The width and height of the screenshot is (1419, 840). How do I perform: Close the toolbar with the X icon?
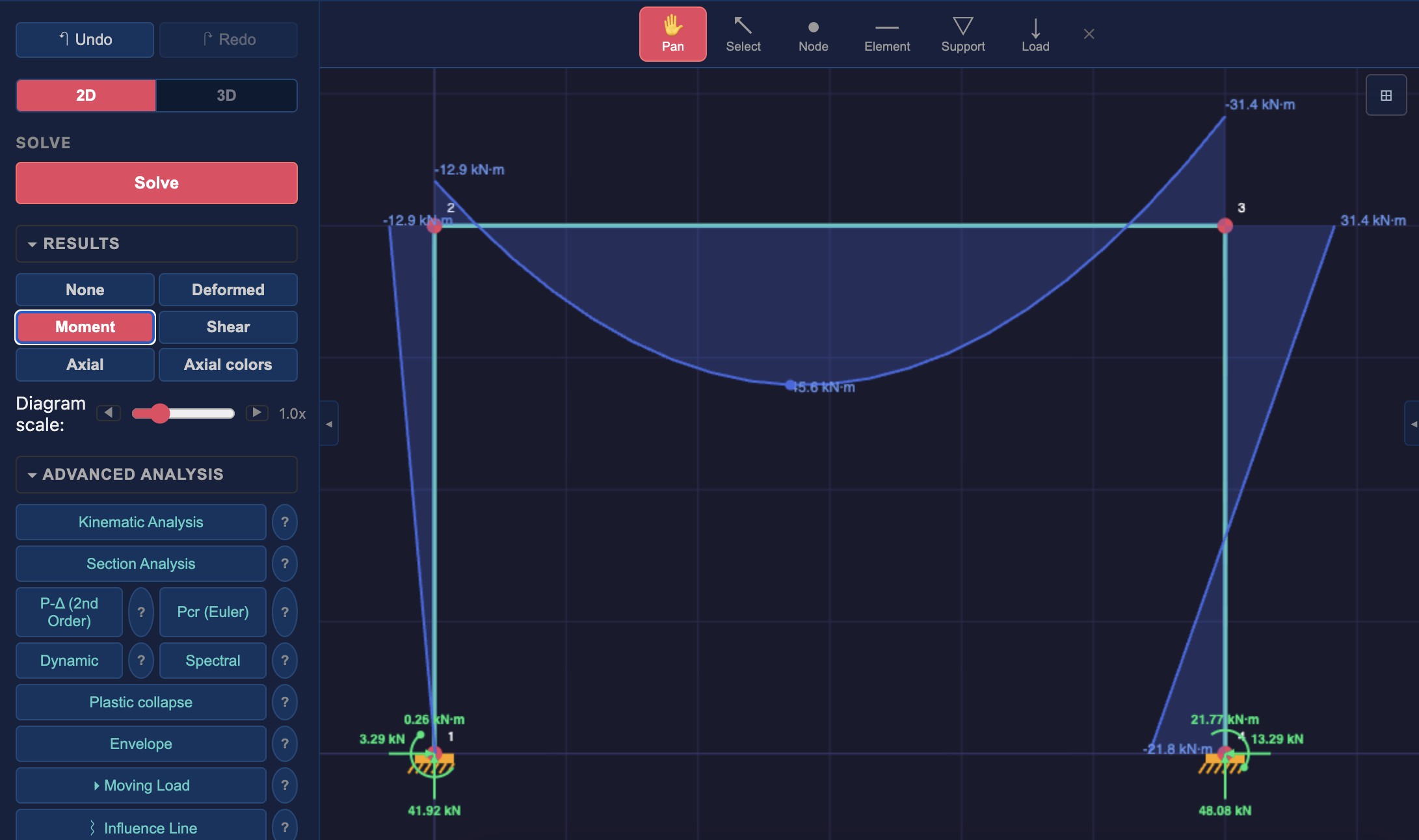[x=1089, y=34]
